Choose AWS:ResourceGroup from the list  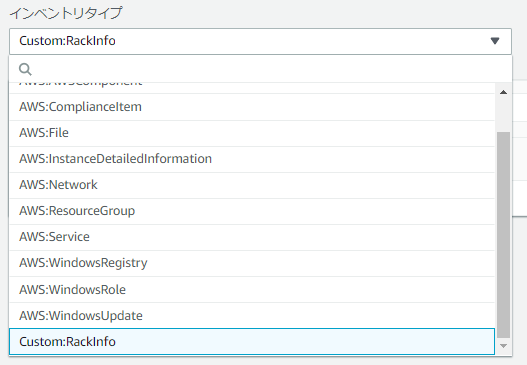pyautogui.click(x=252, y=211)
